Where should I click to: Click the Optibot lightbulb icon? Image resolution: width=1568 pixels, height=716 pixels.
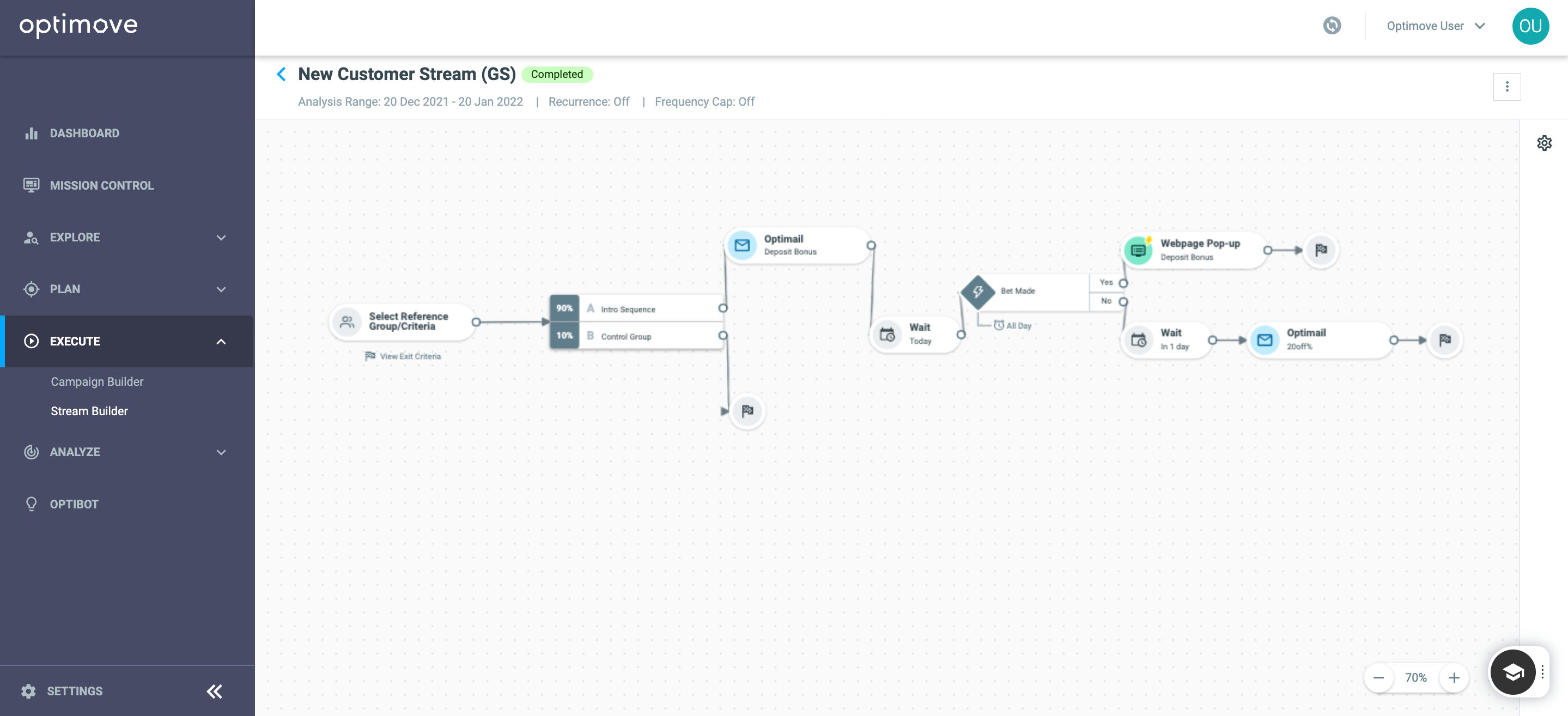tap(31, 503)
